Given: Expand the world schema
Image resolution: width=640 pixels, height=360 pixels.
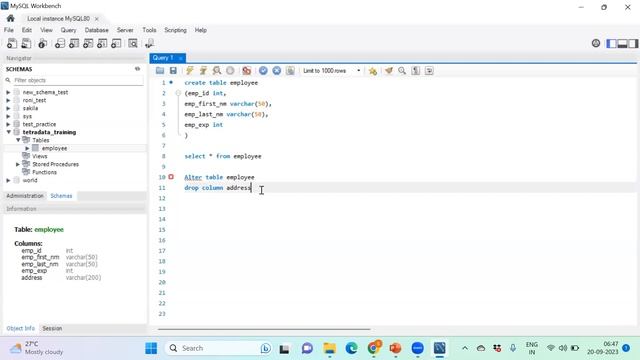Looking at the screenshot, I should (8, 180).
